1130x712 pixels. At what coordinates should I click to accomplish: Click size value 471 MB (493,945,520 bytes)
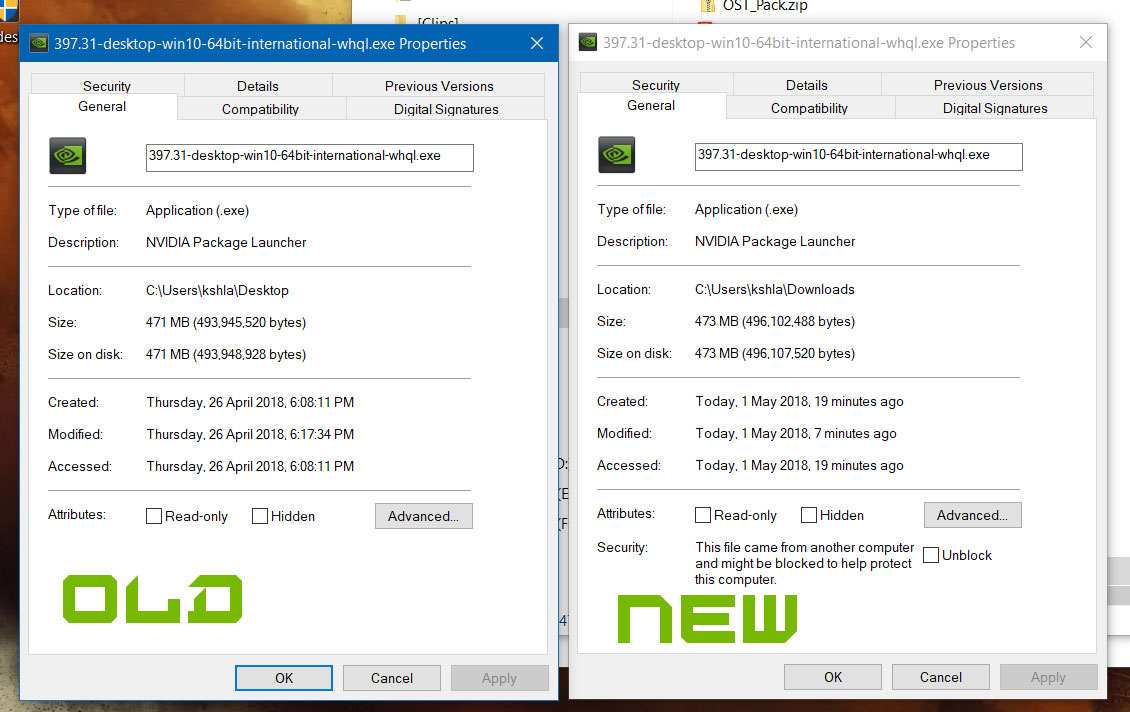click(x=226, y=322)
